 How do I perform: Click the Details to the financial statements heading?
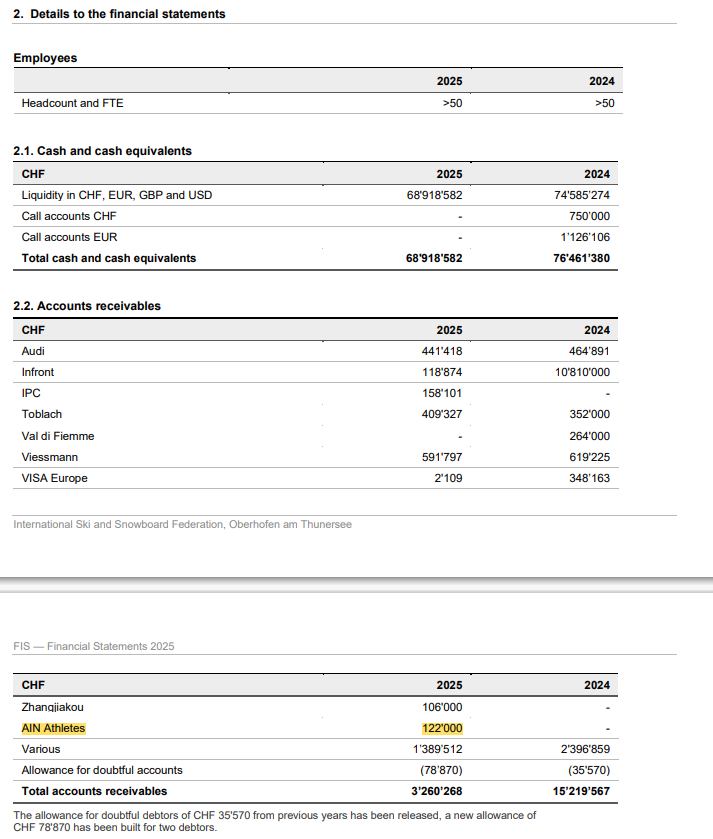(119, 14)
